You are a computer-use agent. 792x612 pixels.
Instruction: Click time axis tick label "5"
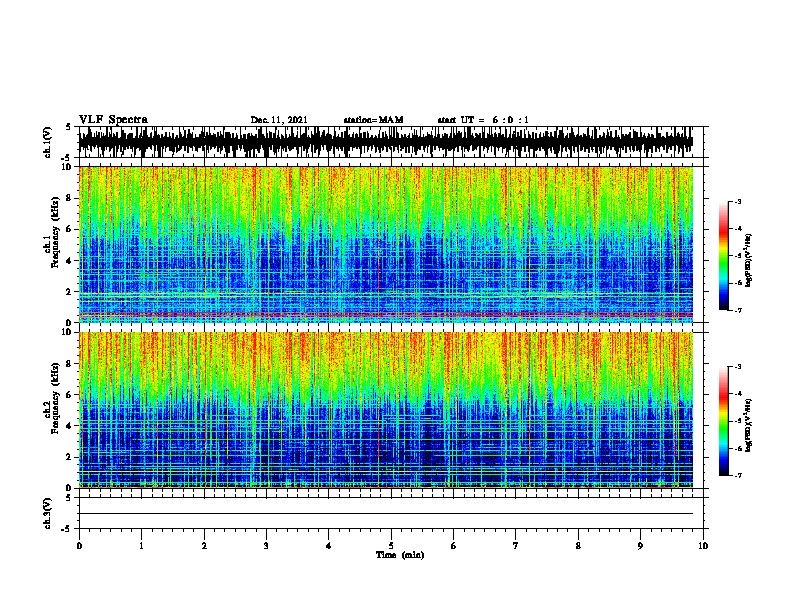point(391,545)
